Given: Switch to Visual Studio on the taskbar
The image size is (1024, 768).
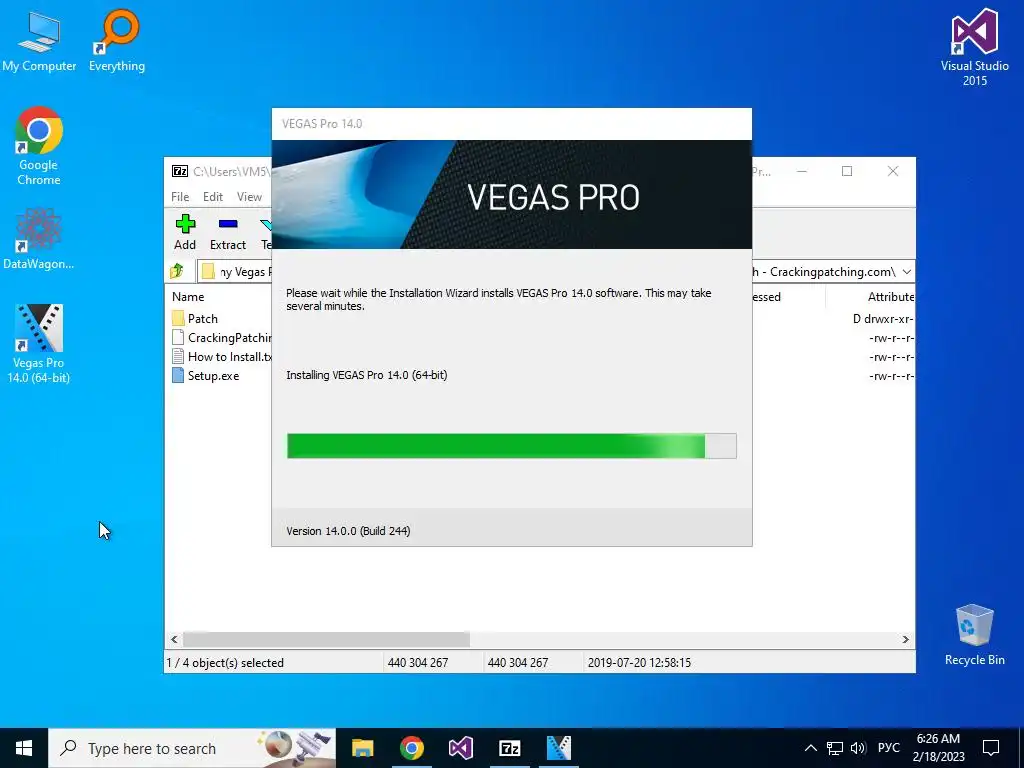Looking at the screenshot, I should (460, 748).
